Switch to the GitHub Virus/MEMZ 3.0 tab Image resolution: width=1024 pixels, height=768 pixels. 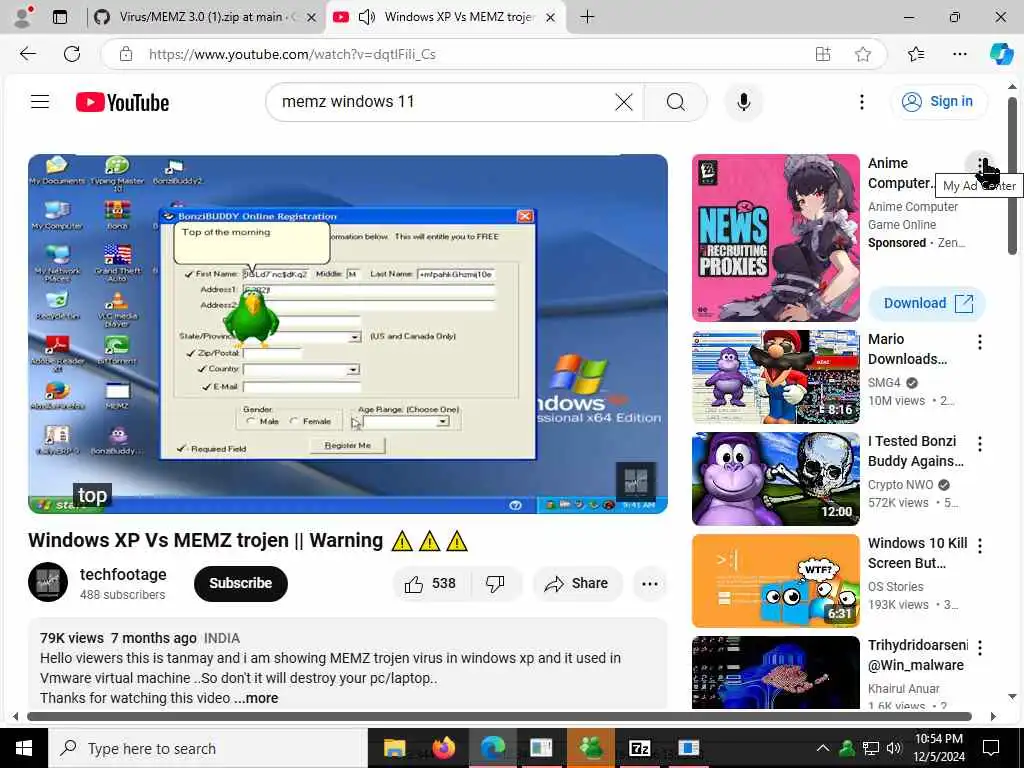click(205, 17)
